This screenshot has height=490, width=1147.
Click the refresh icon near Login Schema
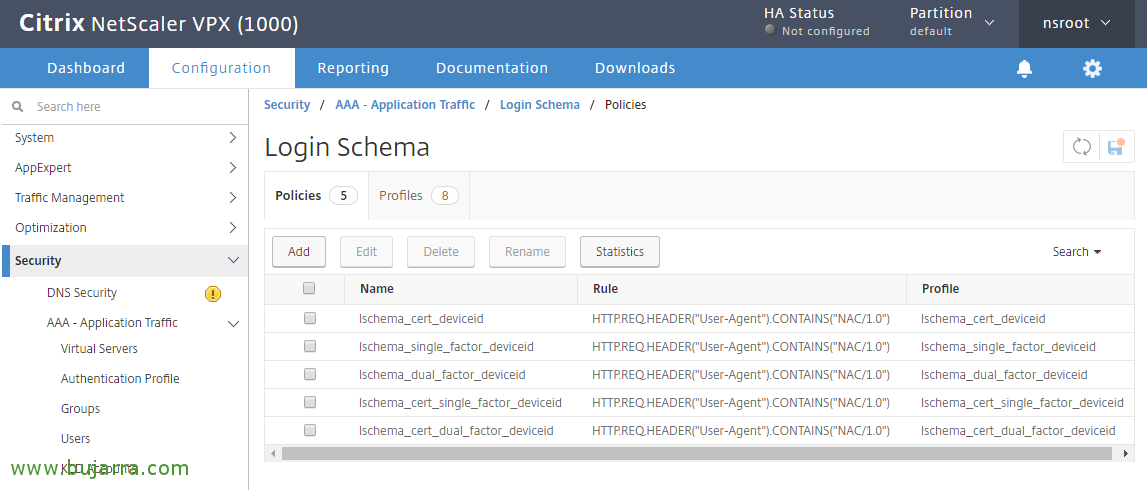[1082, 147]
